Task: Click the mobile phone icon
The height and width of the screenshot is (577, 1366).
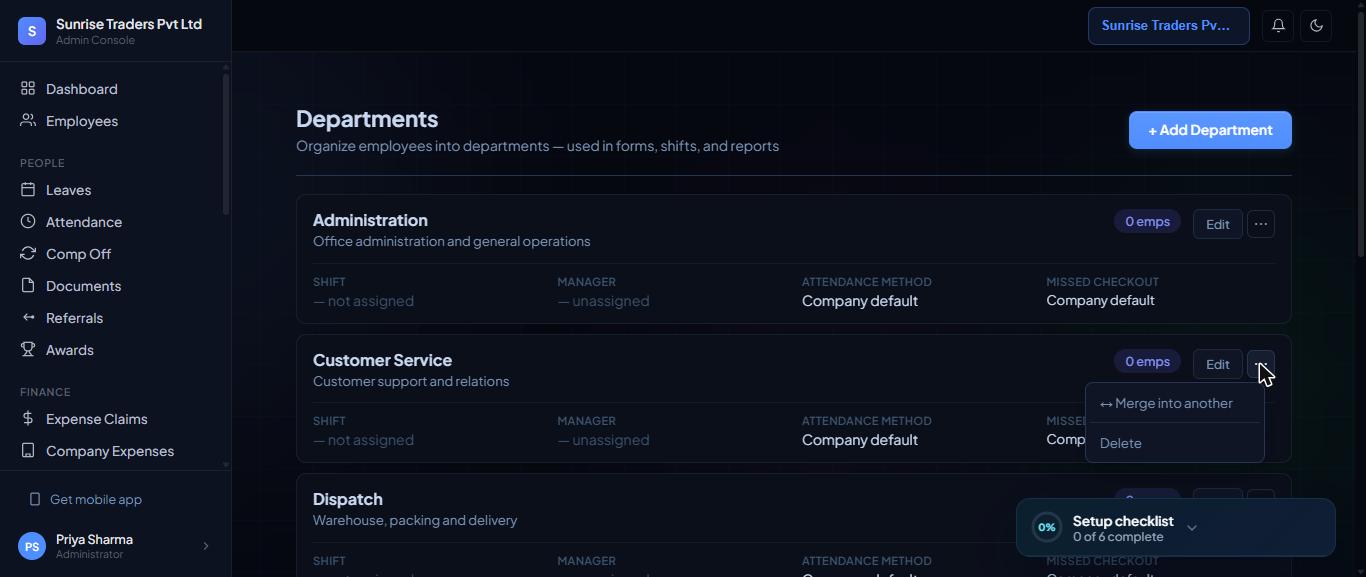Action: click(35, 499)
